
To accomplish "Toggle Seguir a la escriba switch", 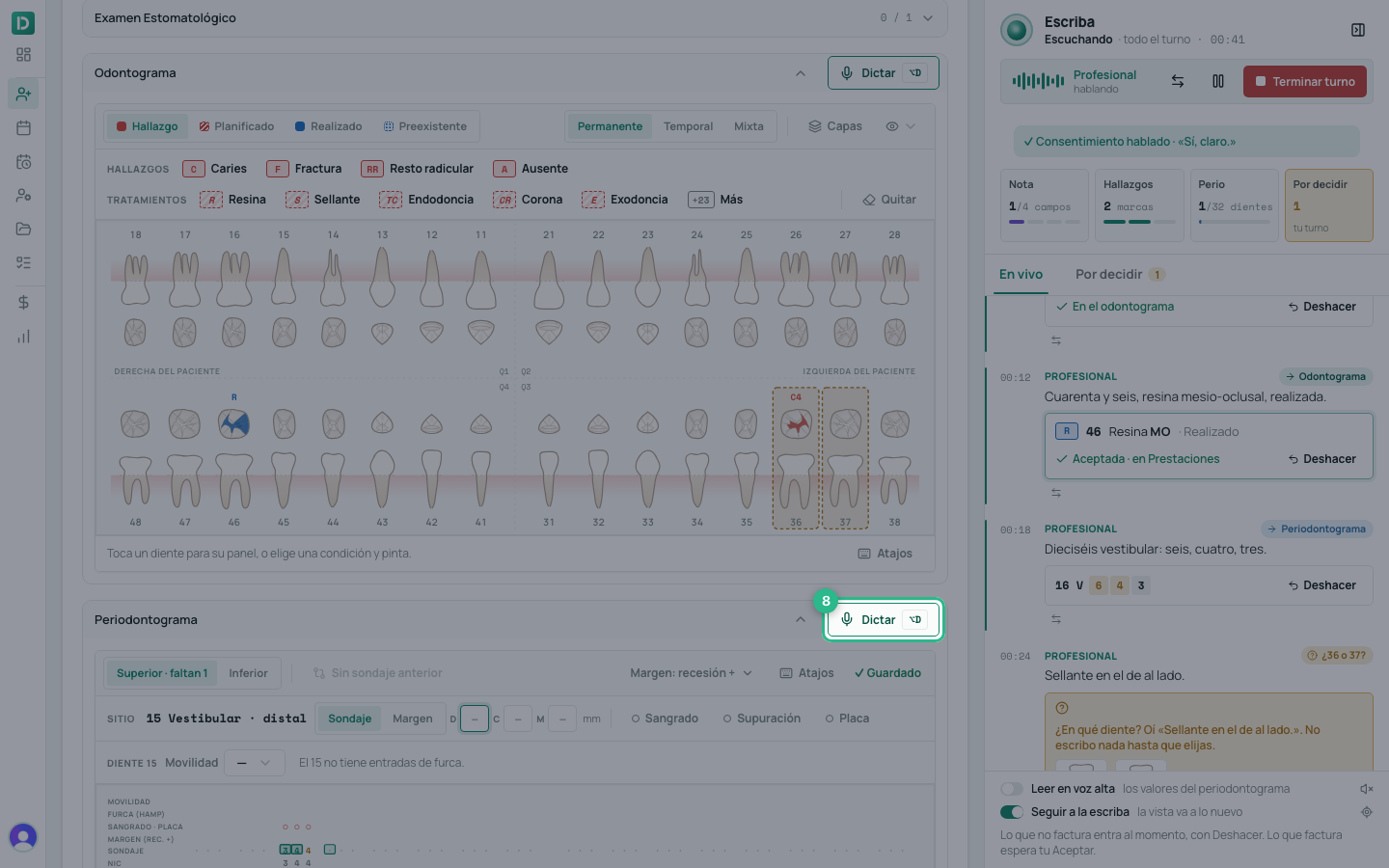I will pyautogui.click(x=1012, y=812).
